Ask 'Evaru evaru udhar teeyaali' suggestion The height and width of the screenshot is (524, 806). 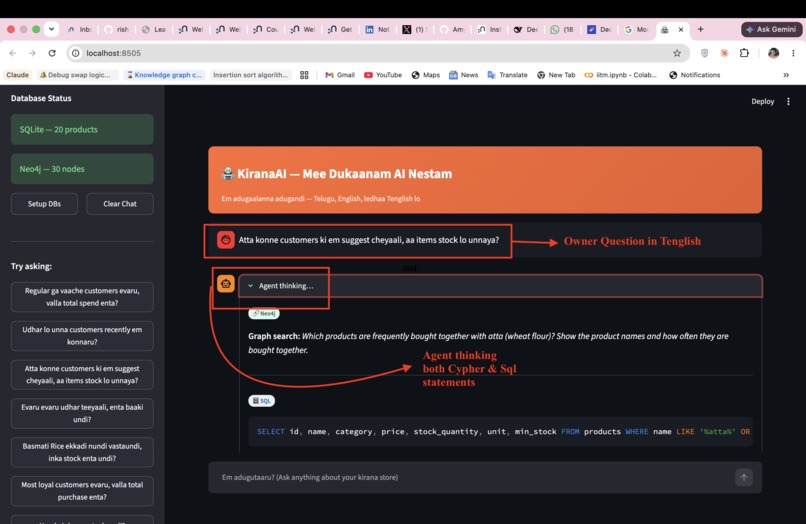[x=82, y=413]
